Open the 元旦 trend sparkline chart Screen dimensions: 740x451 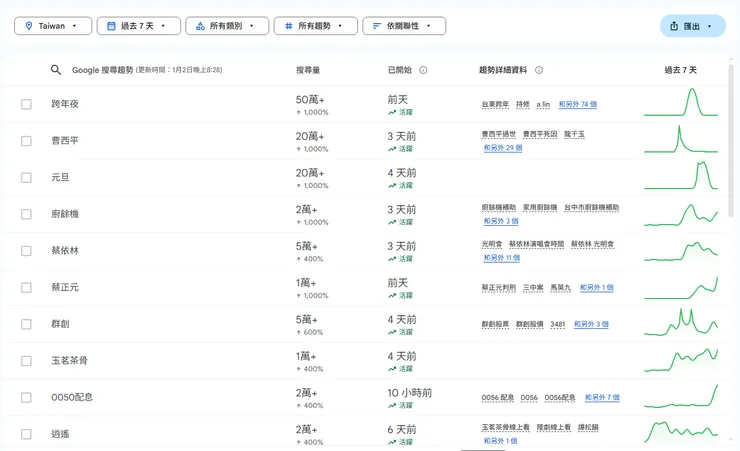click(681, 175)
